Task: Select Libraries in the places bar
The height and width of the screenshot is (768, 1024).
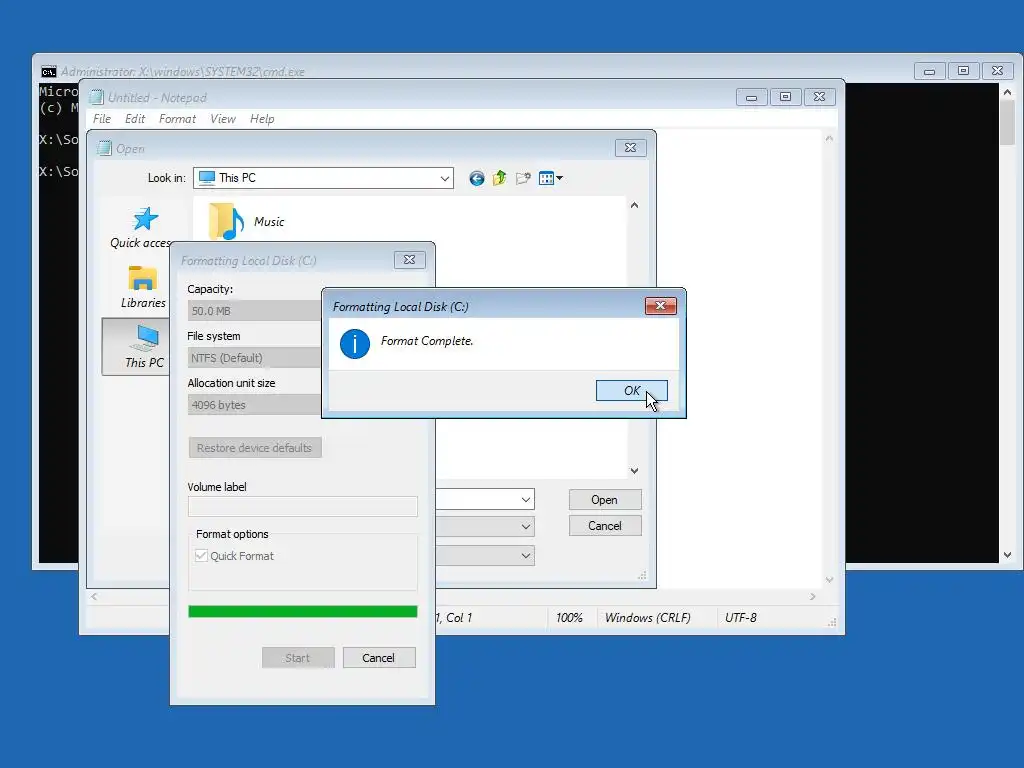Action: point(143,287)
